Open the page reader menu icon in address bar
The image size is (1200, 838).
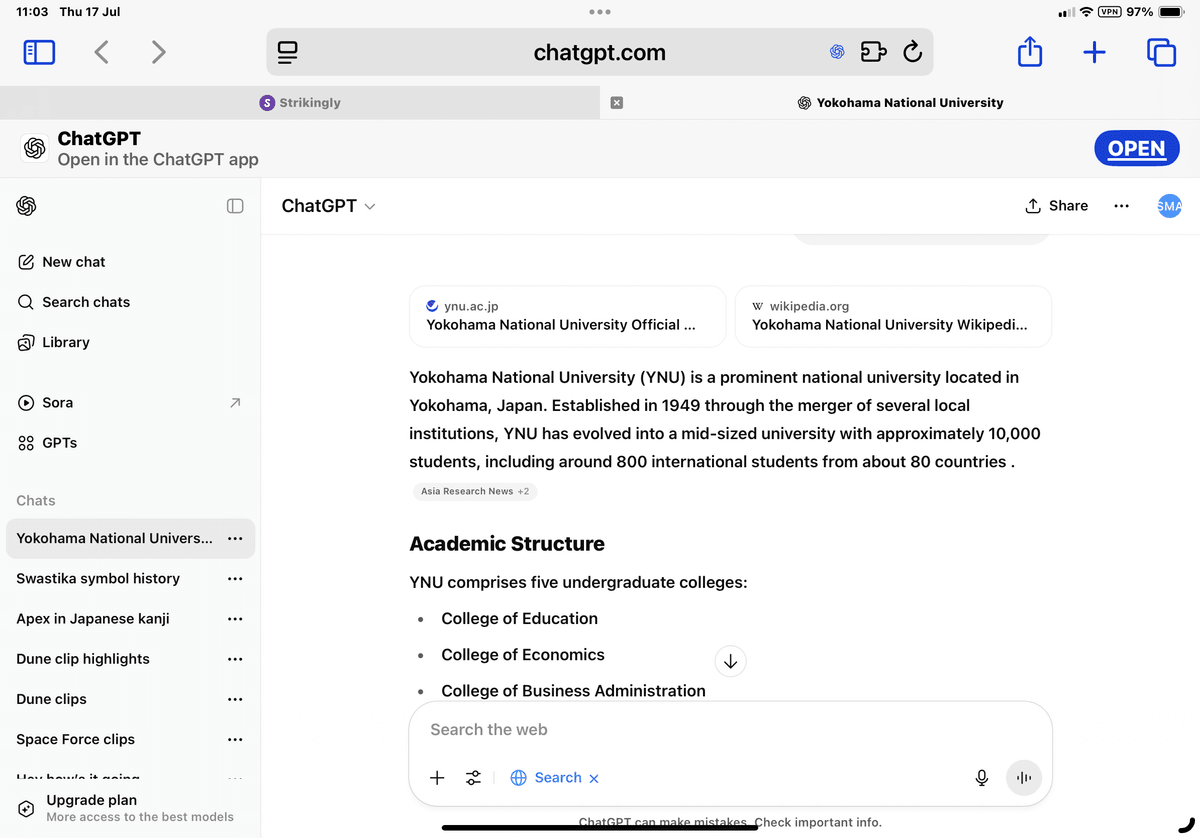pyautogui.click(x=288, y=52)
